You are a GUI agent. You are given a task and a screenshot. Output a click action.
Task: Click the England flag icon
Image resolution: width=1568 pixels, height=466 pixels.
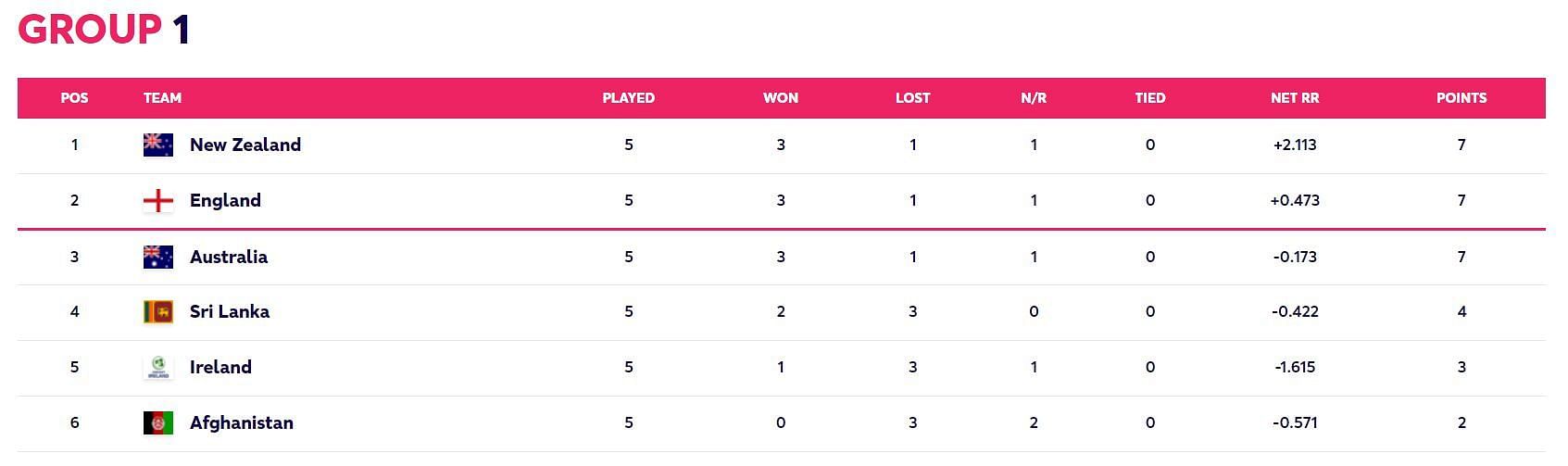(x=158, y=200)
